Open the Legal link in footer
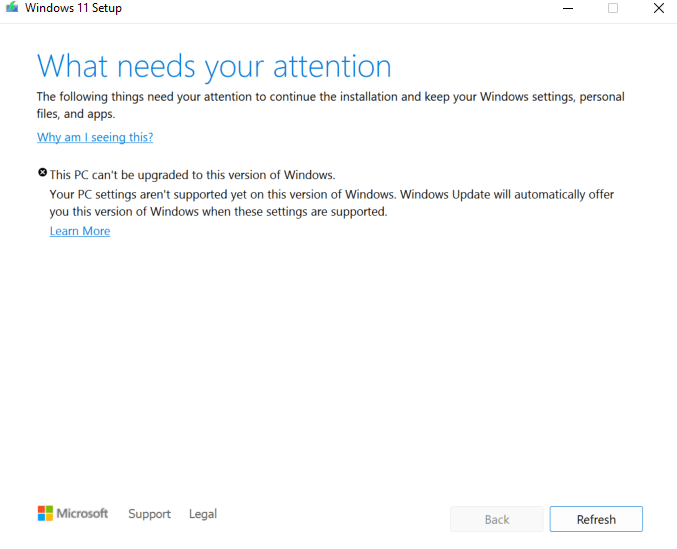The height and width of the screenshot is (549, 677). tap(203, 514)
